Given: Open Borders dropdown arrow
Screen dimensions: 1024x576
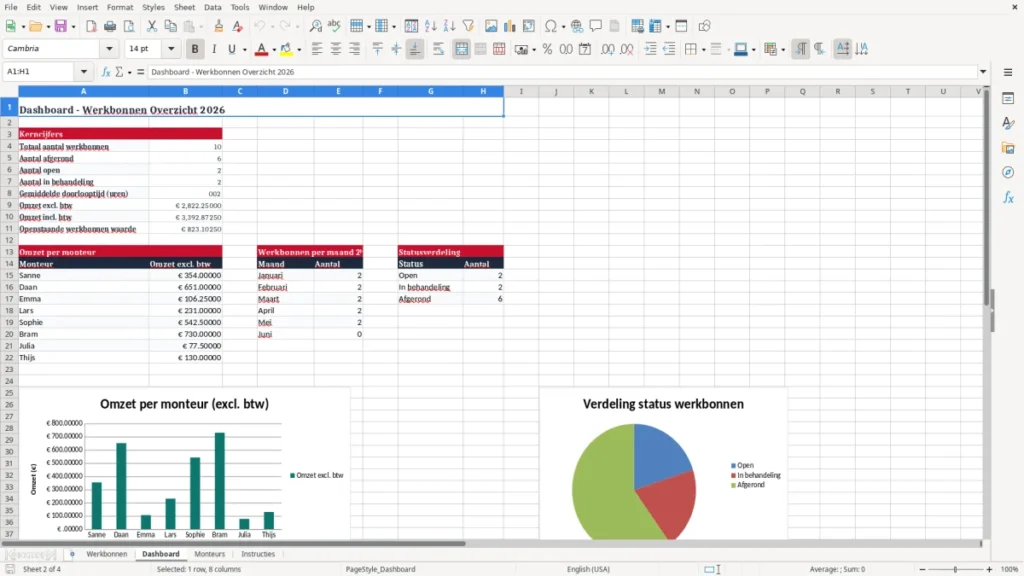Looking at the screenshot, I should [x=703, y=50].
